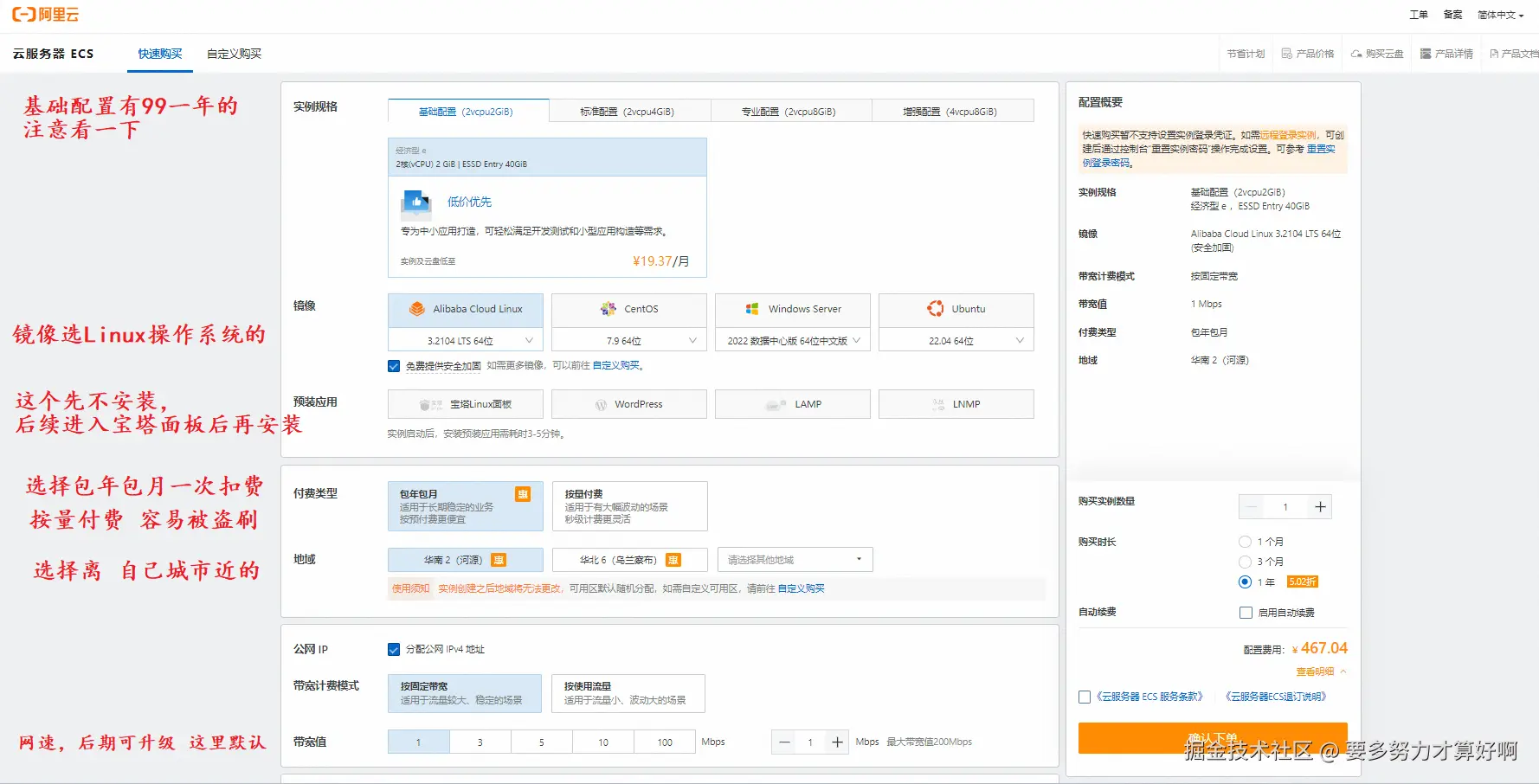1539x784 pixels.
Task: Open 工单 link in header
Action: [x=1419, y=15]
